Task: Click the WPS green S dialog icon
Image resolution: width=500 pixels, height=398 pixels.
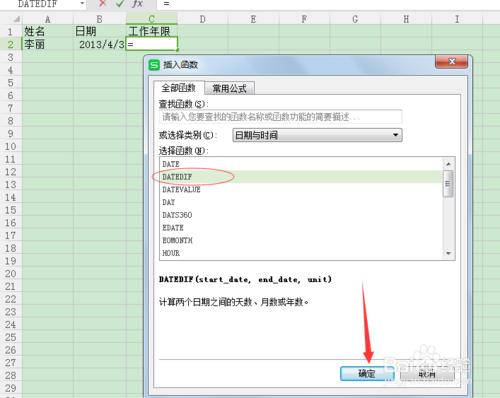Action: (x=154, y=65)
